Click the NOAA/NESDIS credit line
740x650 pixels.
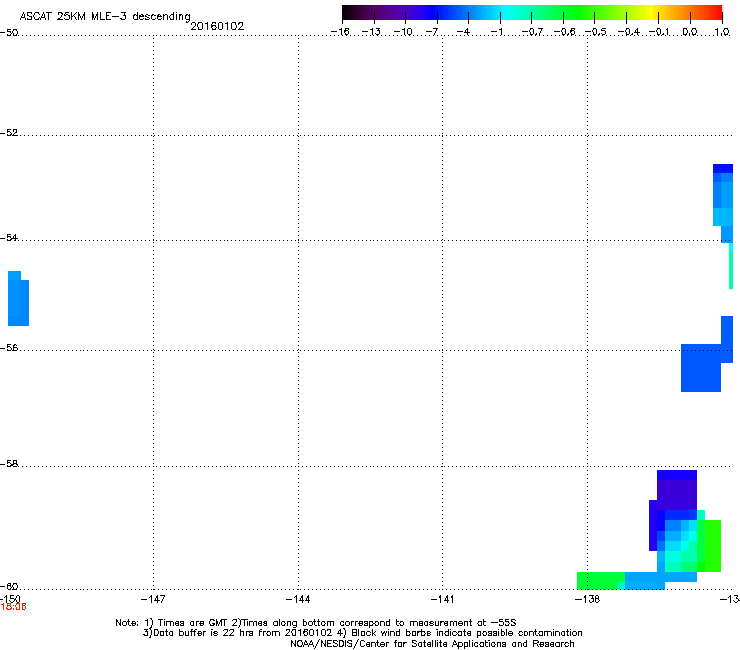(432, 644)
